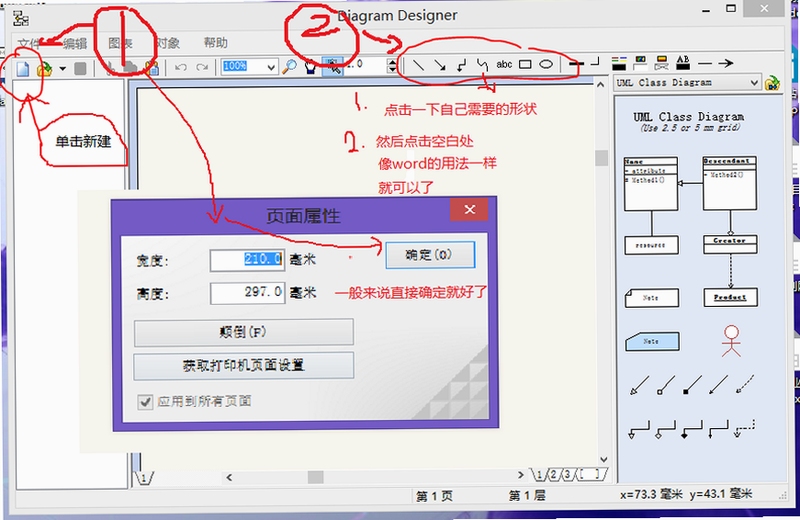Viewport: 800px width, 520px height.
Task: Pick the red actor stick figure
Action: click(731, 340)
